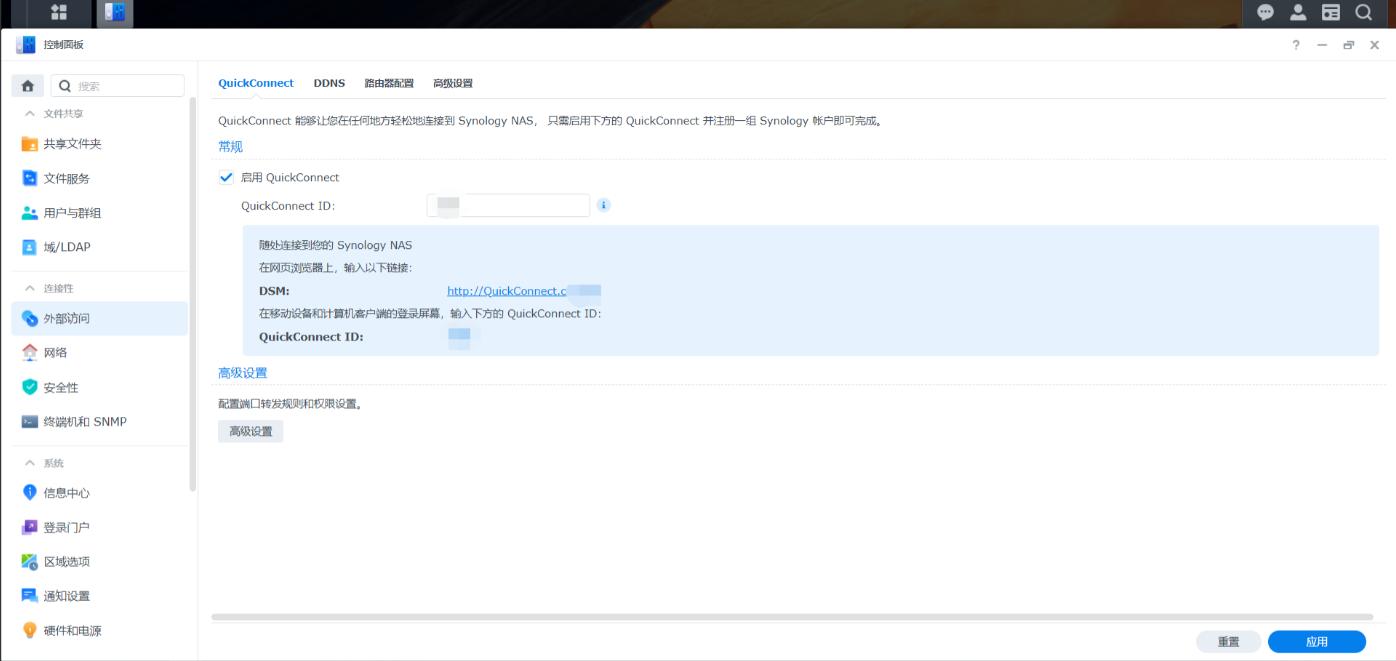Collapse the 连接性 sidebar section
The width and height of the screenshot is (1396, 661).
click(30, 288)
